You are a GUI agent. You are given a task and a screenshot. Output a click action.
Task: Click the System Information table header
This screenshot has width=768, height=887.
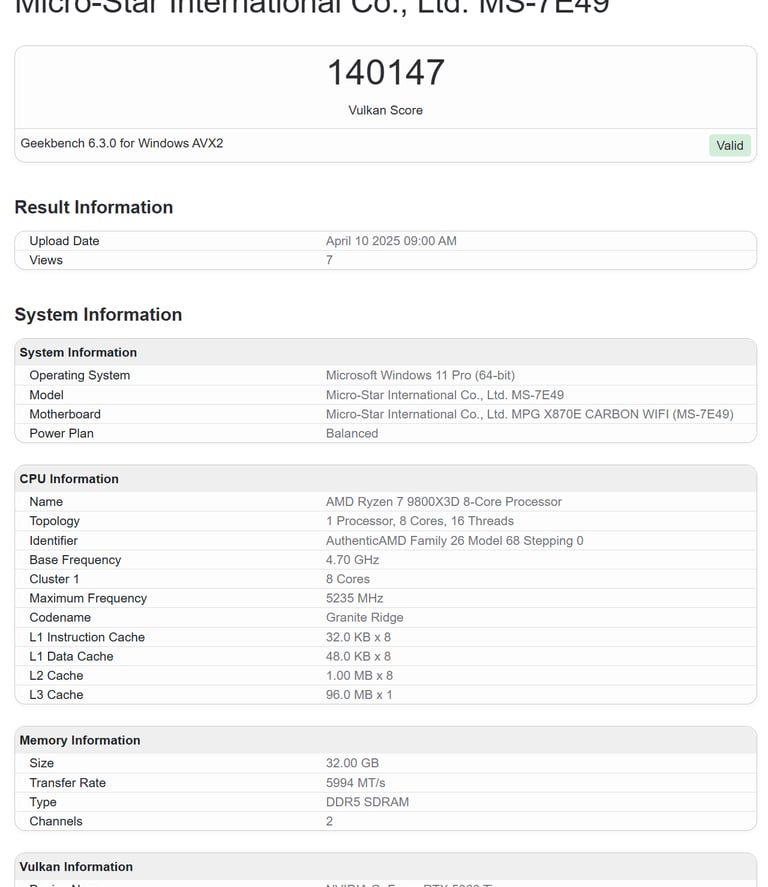click(x=78, y=352)
